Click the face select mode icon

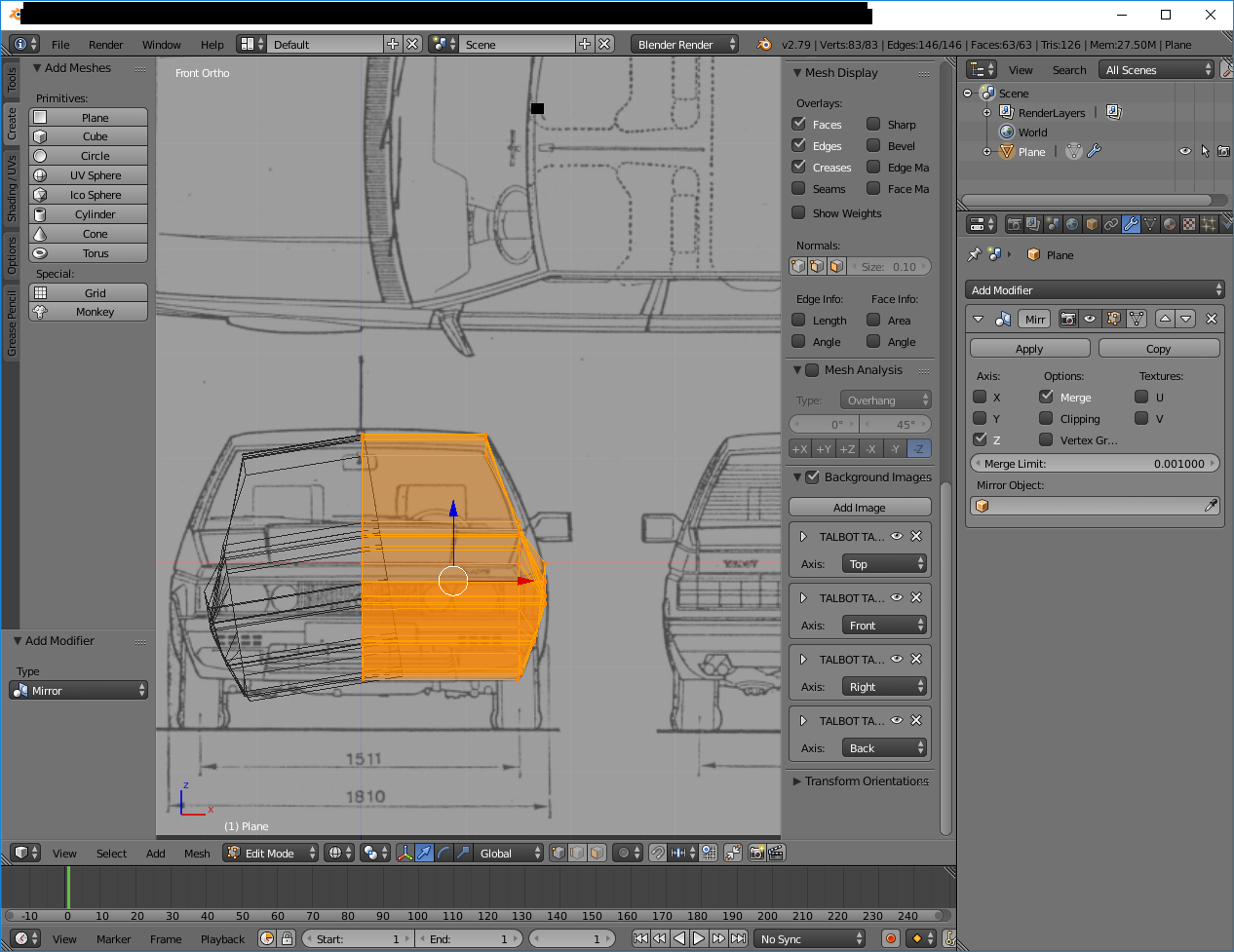[x=597, y=853]
